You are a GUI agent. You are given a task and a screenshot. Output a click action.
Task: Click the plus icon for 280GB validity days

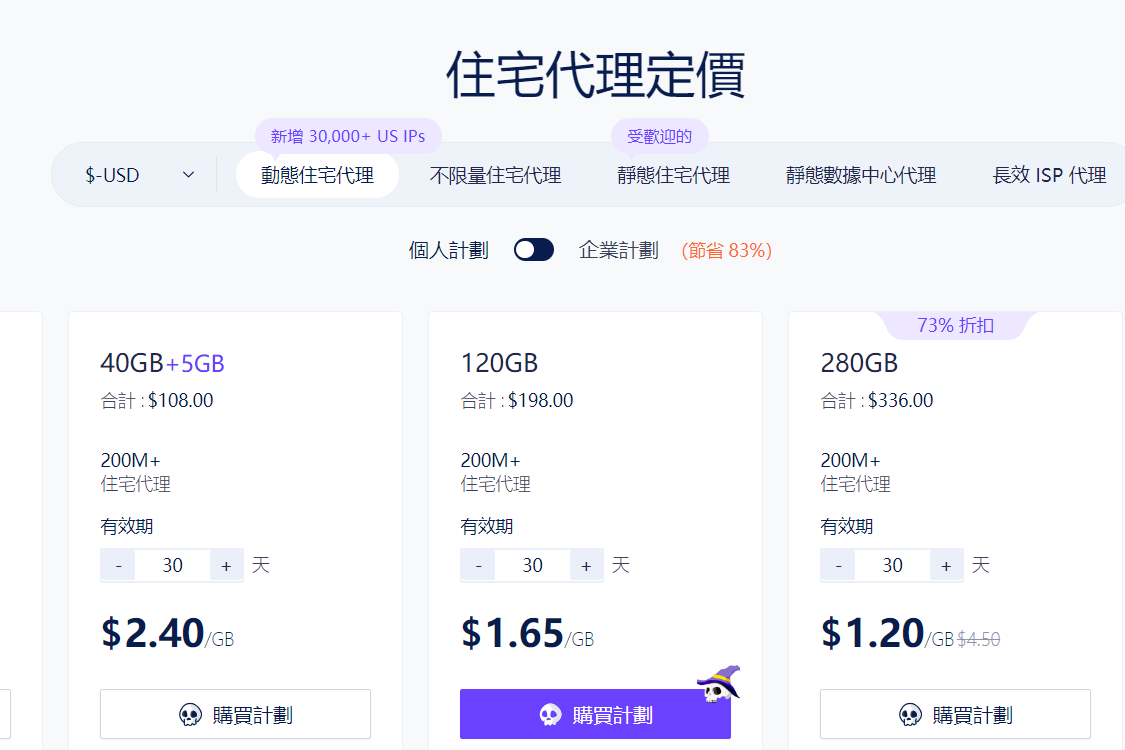(946, 565)
